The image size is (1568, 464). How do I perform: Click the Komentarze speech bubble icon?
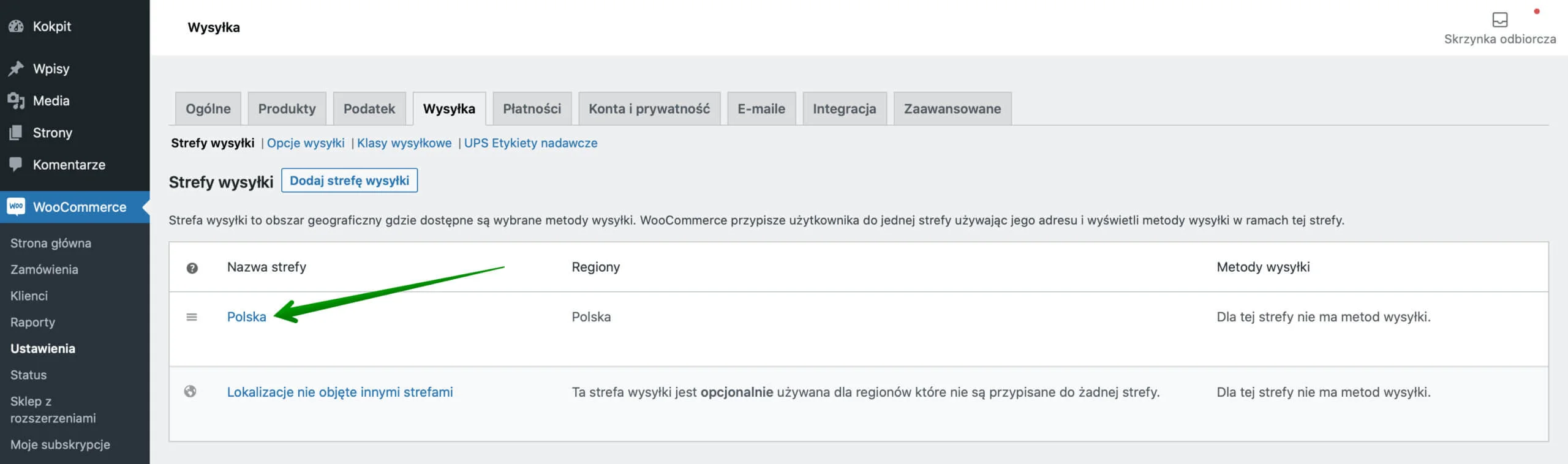[16, 165]
